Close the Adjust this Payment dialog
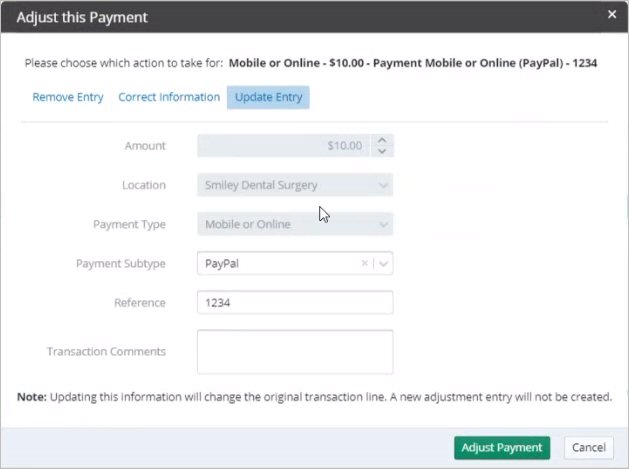This screenshot has height=469, width=629. coord(611,14)
